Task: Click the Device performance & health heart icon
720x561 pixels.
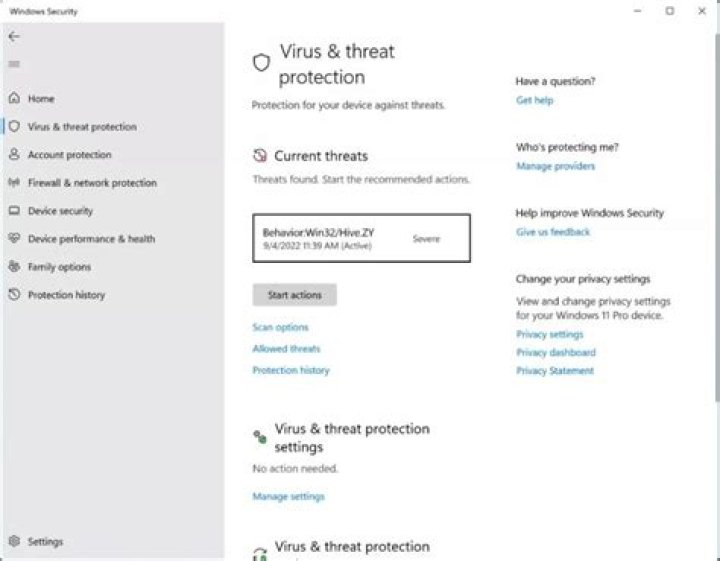Action: coord(14,239)
